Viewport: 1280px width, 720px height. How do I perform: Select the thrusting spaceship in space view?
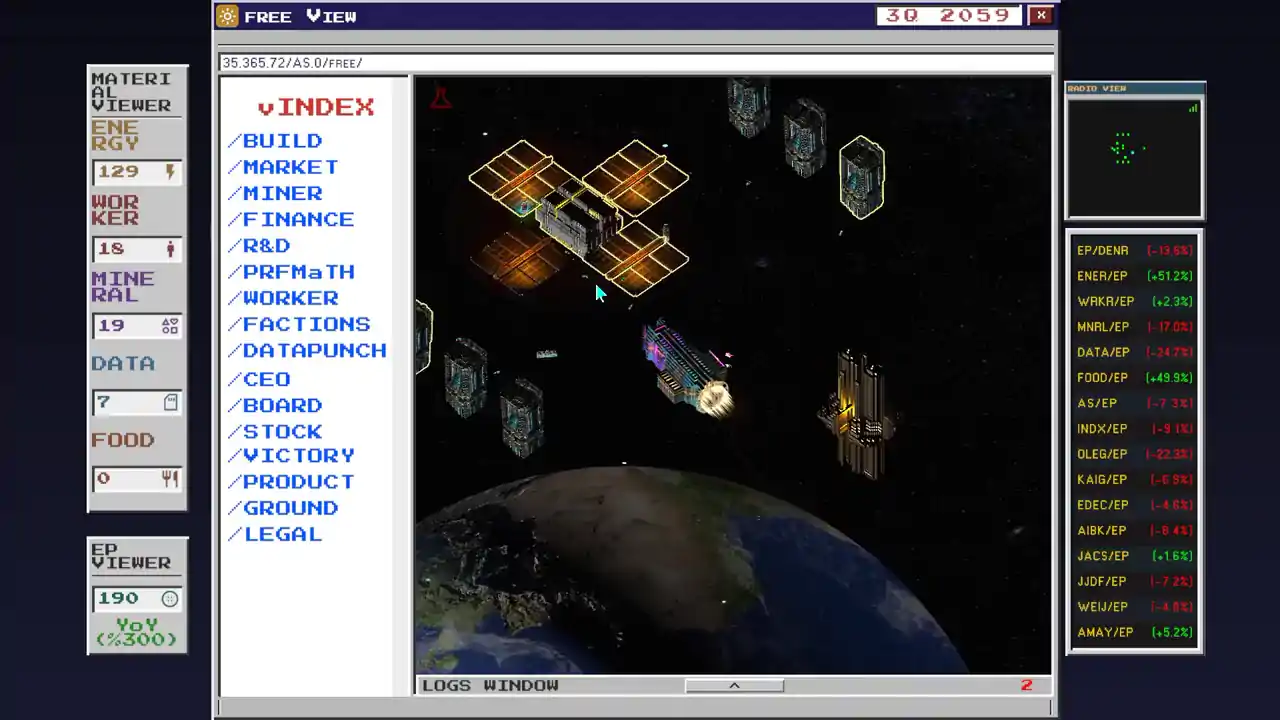[x=688, y=367]
